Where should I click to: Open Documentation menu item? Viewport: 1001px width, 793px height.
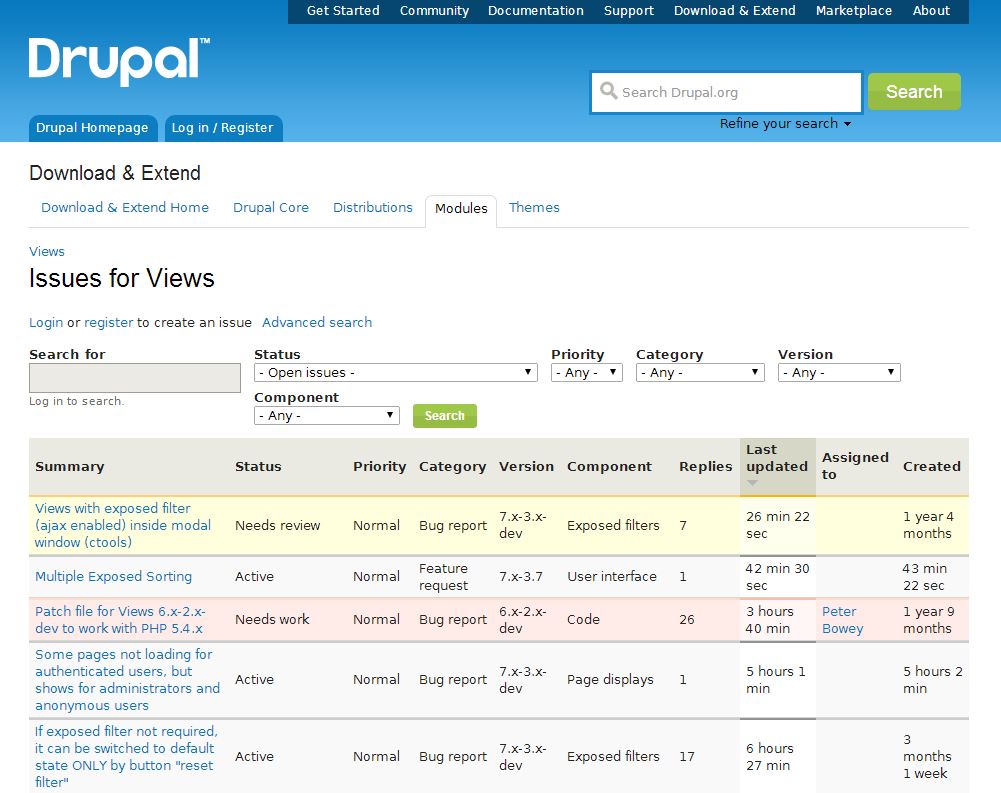point(536,11)
